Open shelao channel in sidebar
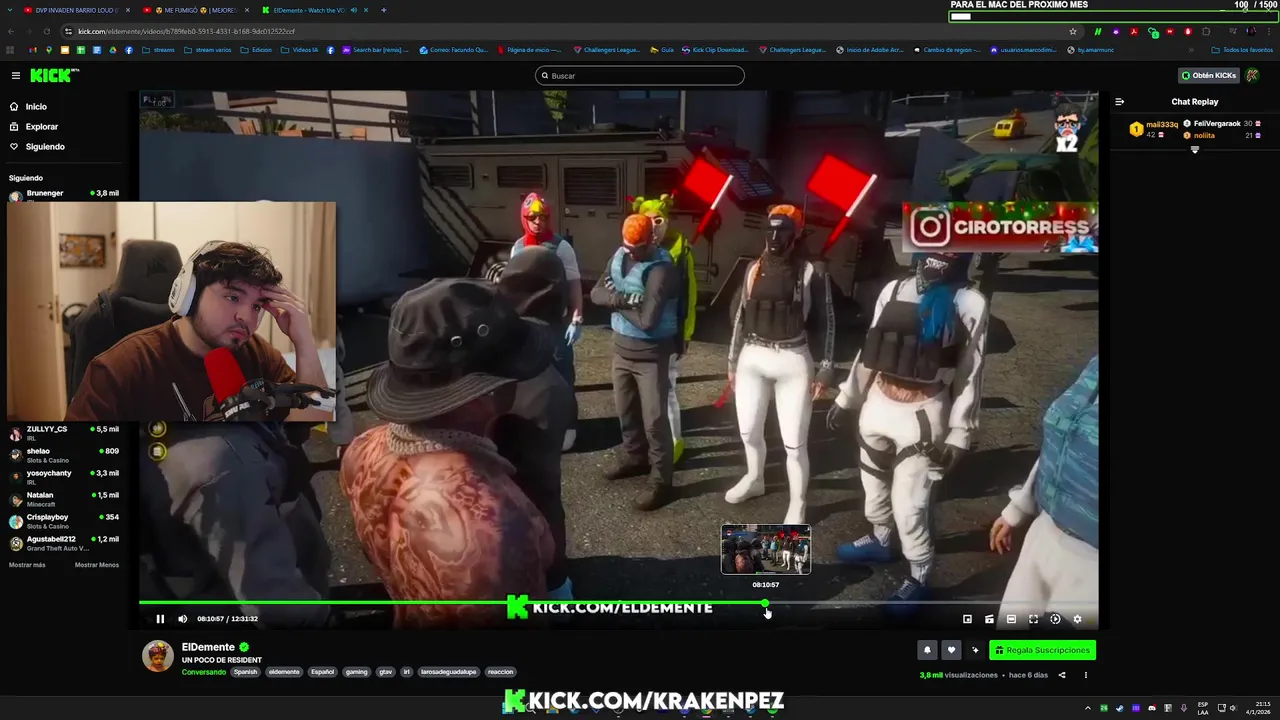The height and width of the screenshot is (720, 1280). tap(64, 454)
